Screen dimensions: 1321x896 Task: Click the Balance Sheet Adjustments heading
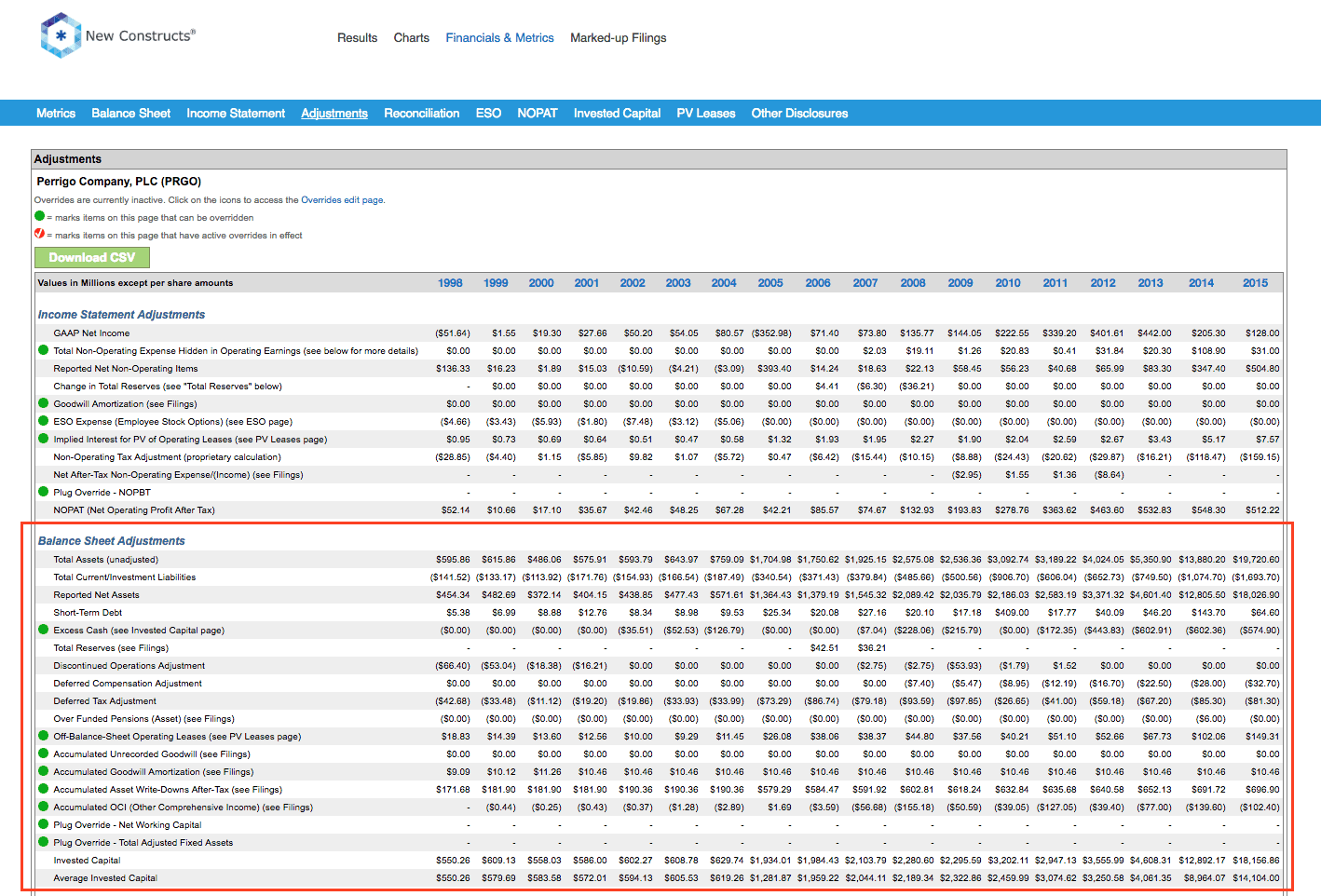(x=112, y=541)
